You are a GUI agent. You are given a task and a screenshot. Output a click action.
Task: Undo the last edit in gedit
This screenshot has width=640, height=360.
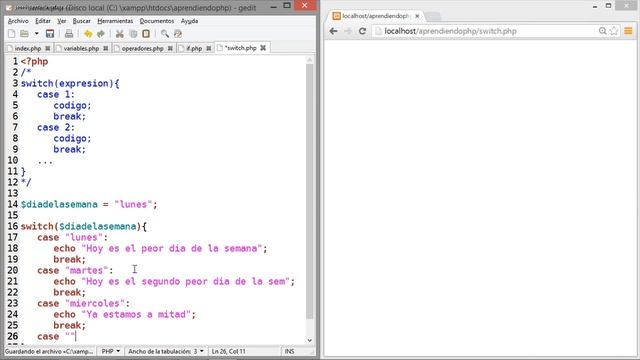click(x=88, y=34)
